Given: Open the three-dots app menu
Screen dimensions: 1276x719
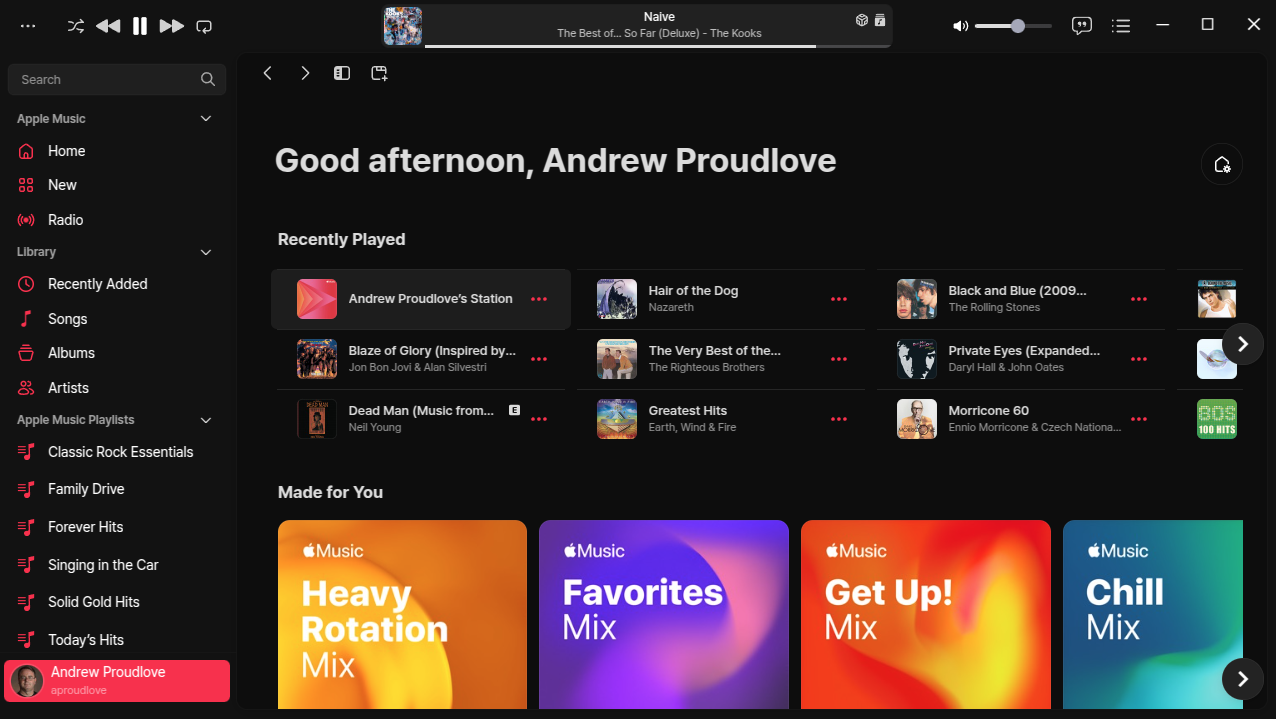Looking at the screenshot, I should [x=28, y=26].
